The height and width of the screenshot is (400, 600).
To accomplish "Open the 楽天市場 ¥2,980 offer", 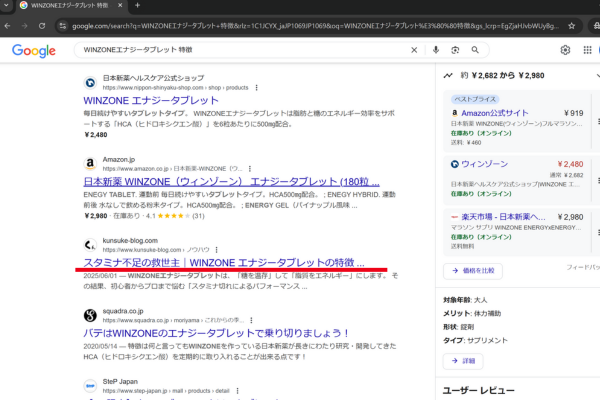I will click(x=517, y=232).
